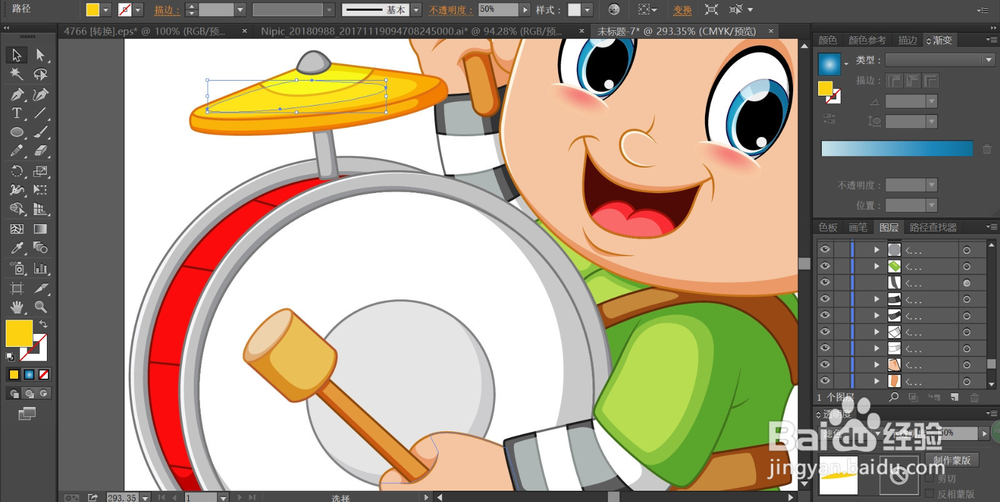Screen dimensions: 1000x502
Task: Open the 类型 gradient type dropdown
Action: (x=940, y=60)
